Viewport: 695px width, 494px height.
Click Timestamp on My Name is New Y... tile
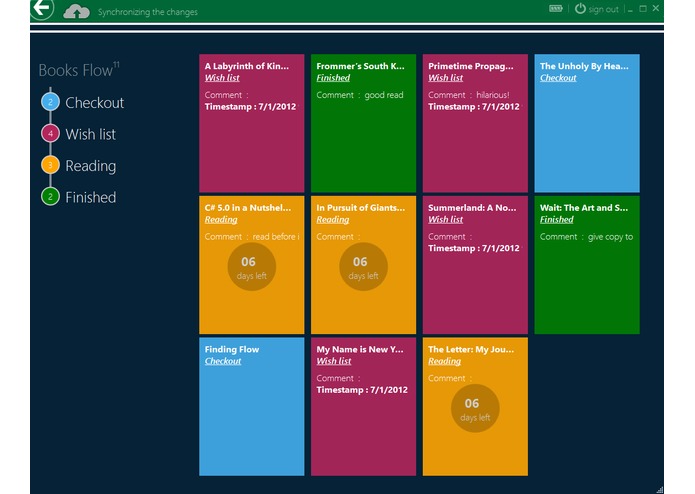(362, 390)
